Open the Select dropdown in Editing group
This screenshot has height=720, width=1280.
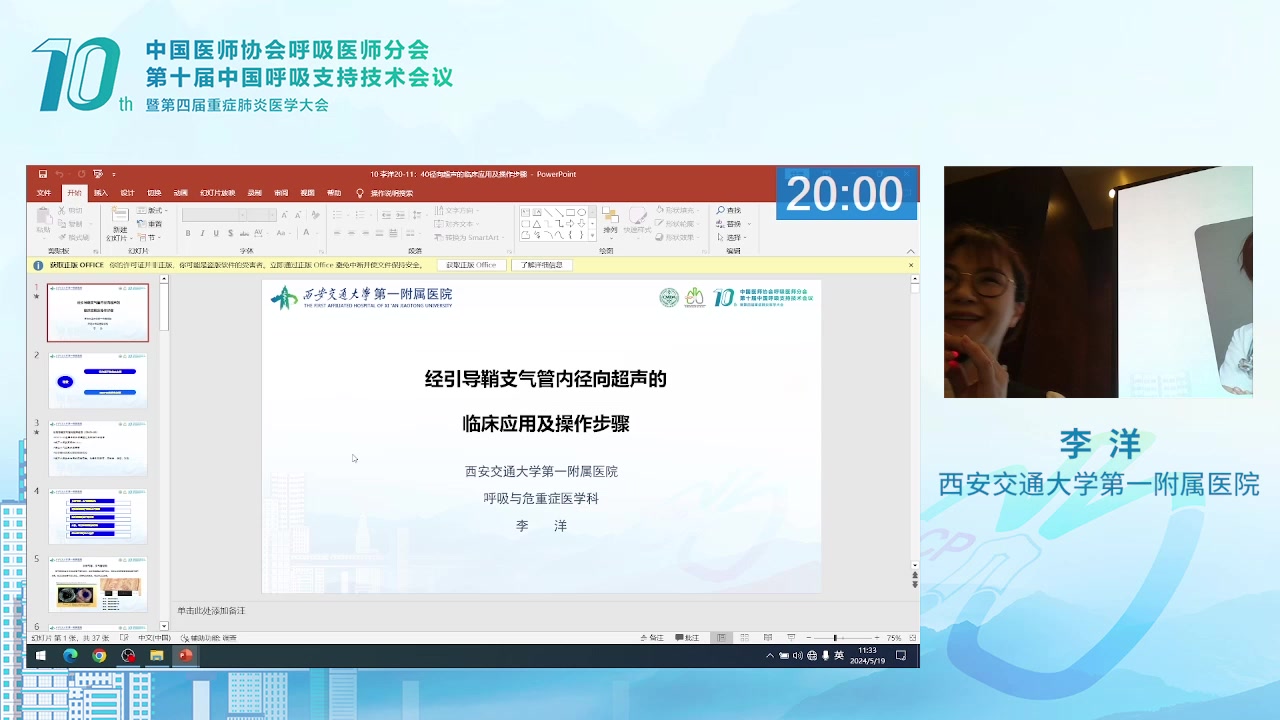[x=733, y=237]
